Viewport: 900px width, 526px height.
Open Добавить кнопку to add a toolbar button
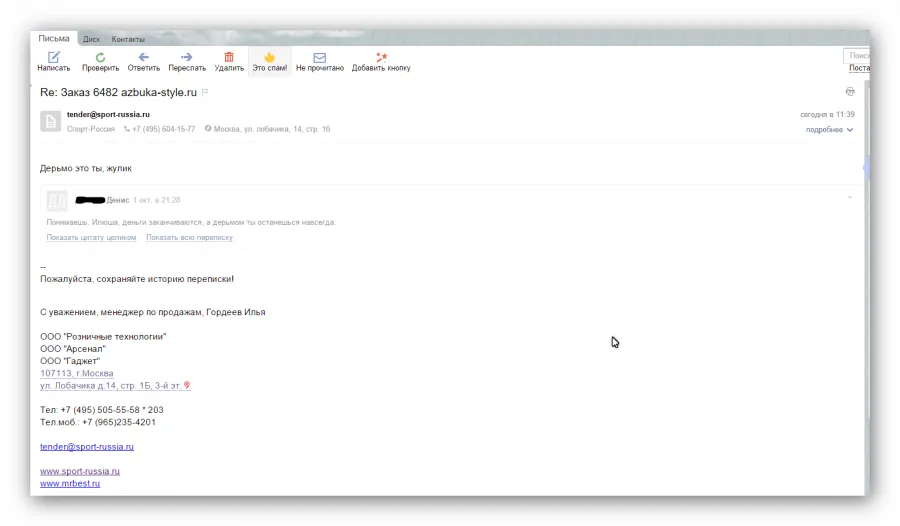(x=381, y=61)
